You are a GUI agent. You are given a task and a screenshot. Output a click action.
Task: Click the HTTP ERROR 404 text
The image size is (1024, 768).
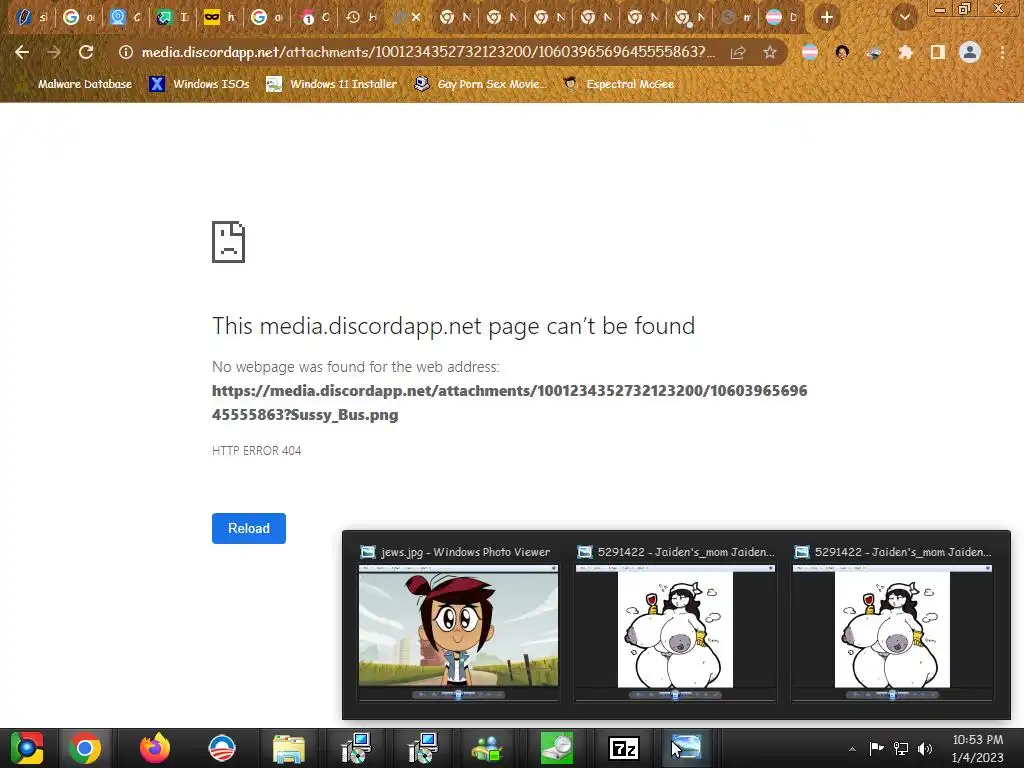(x=257, y=451)
